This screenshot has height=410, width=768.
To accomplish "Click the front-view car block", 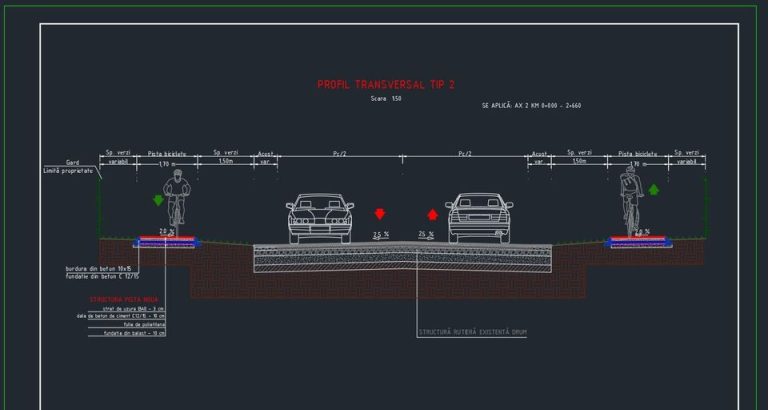I will tap(320, 218).
